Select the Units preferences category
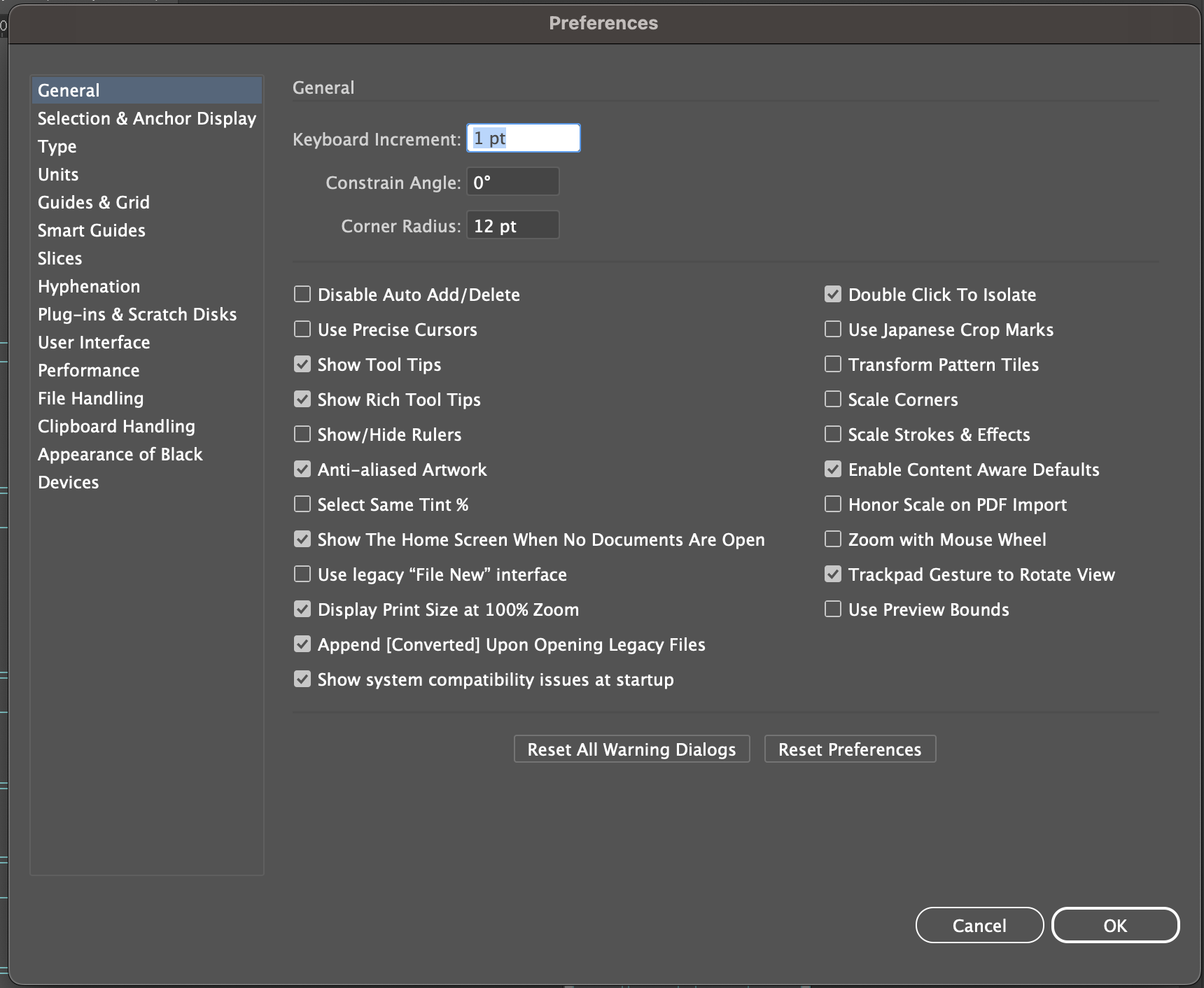This screenshot has width=1204, height=988. 58,174
